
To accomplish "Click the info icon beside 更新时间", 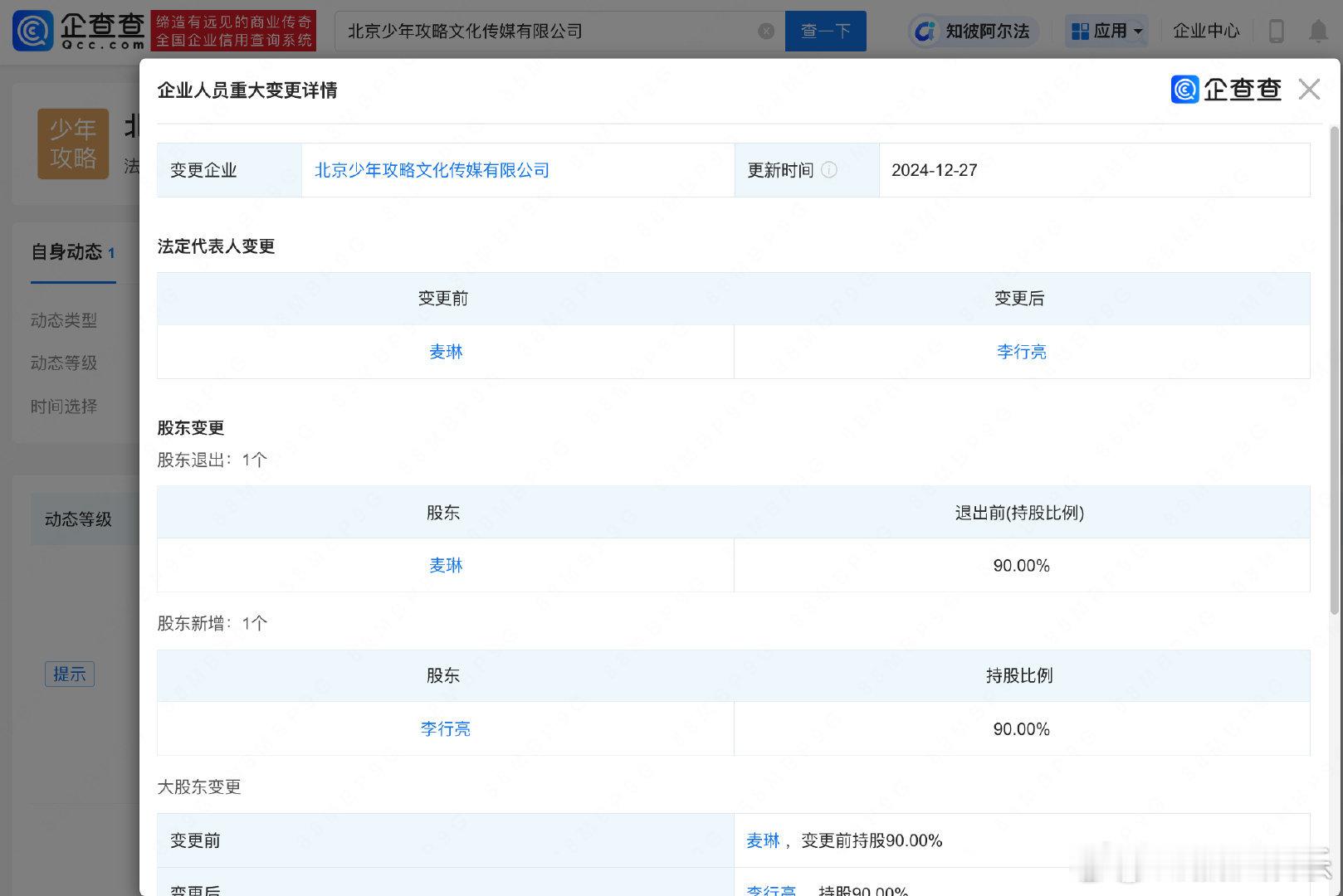I will click(829, 170).
